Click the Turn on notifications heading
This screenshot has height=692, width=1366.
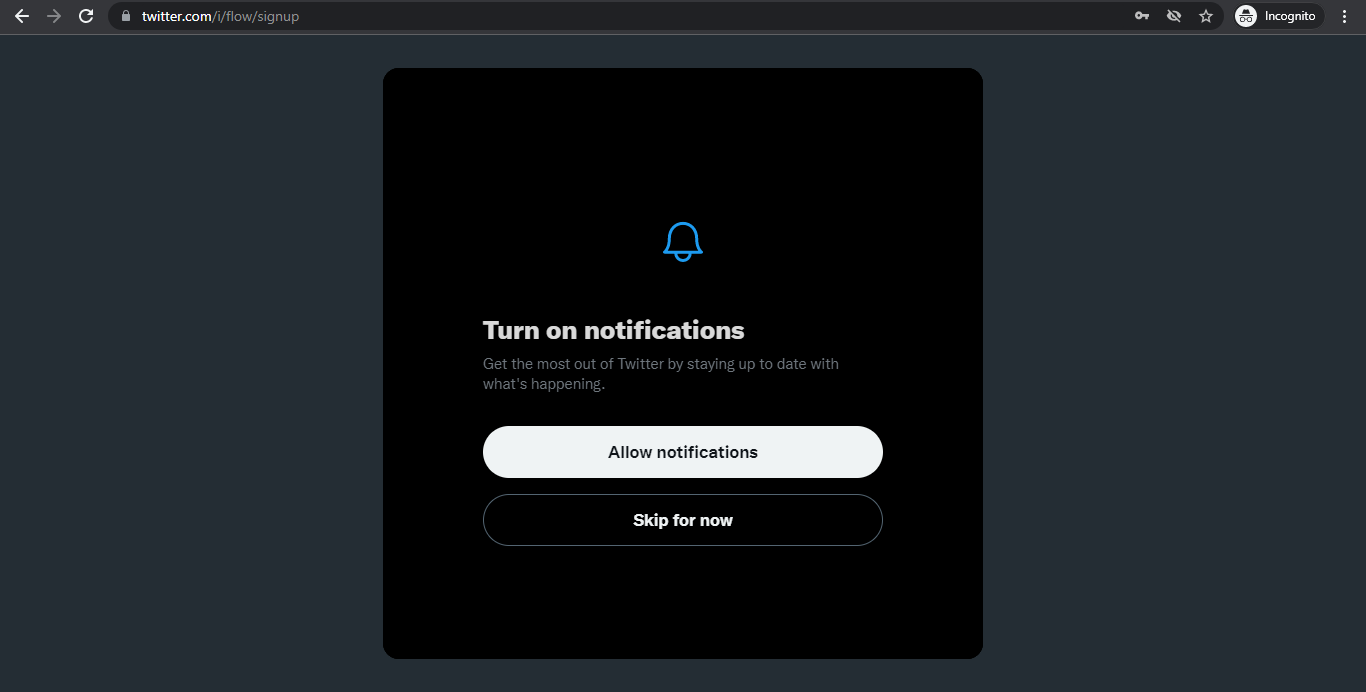[614, 330]
